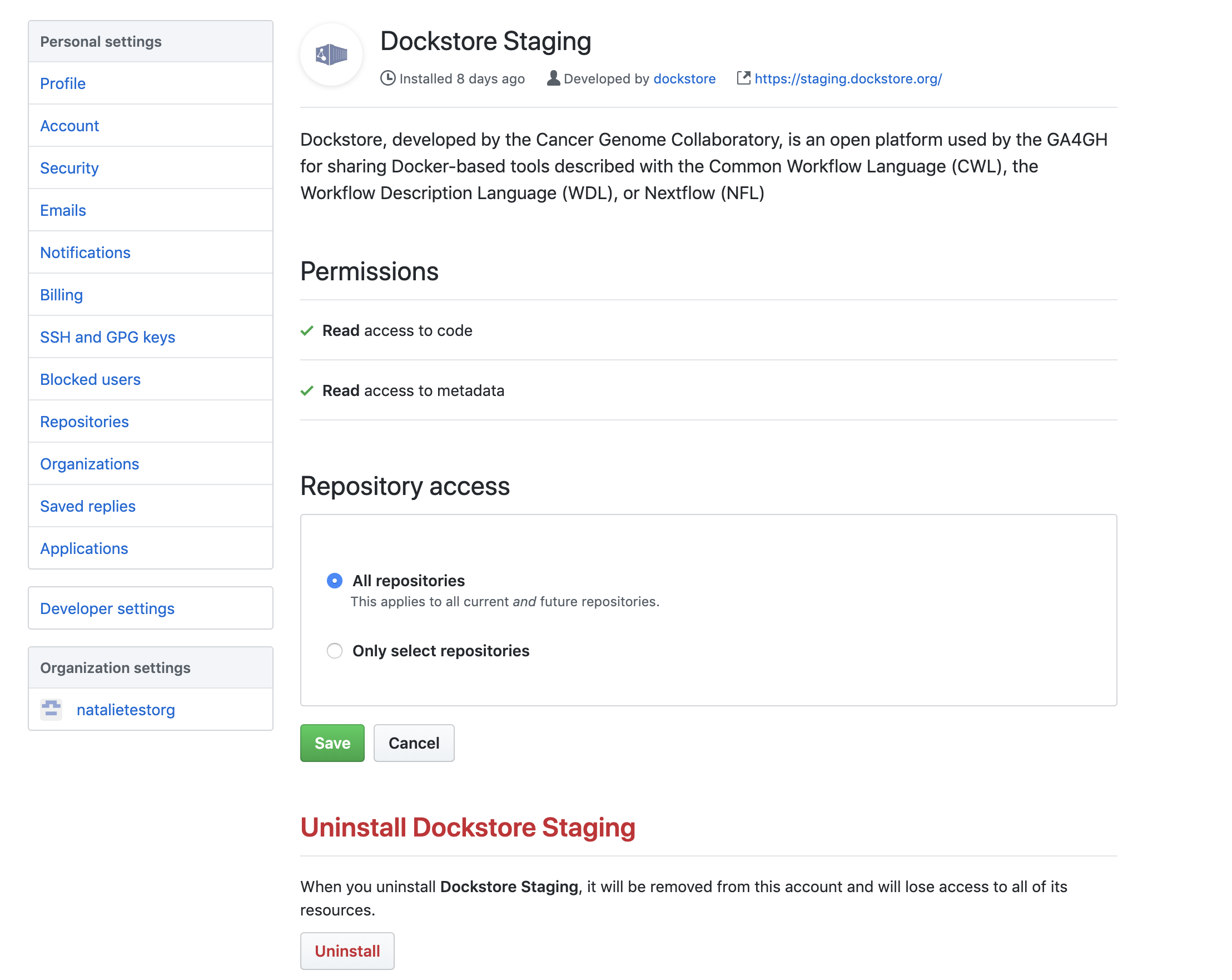Click the green checkmark for metadata access
Screen dimensions: 1232x980
pos(307,390)
